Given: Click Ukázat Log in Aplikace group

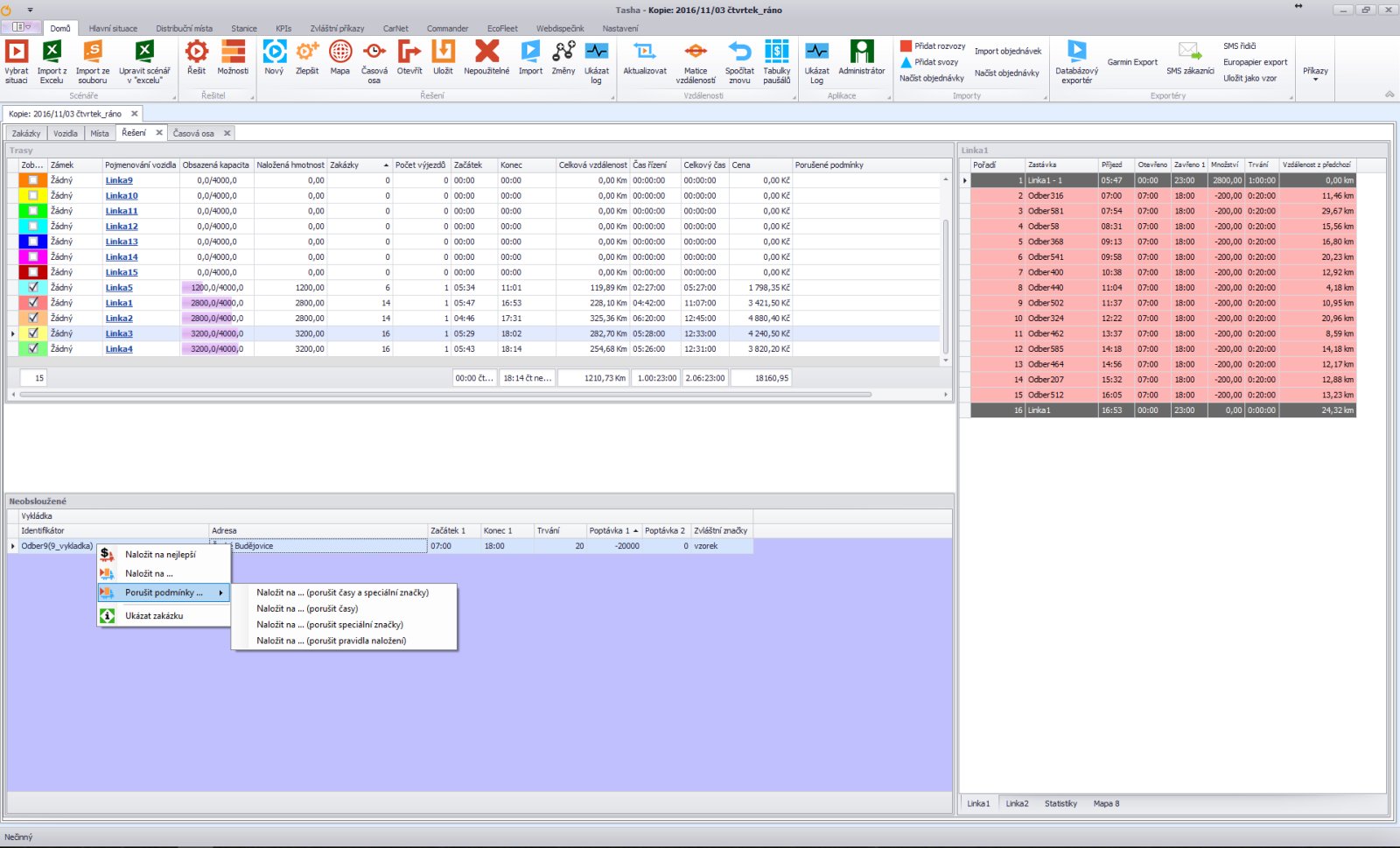Looking at the screenshot, I should [x=816, y=52].
